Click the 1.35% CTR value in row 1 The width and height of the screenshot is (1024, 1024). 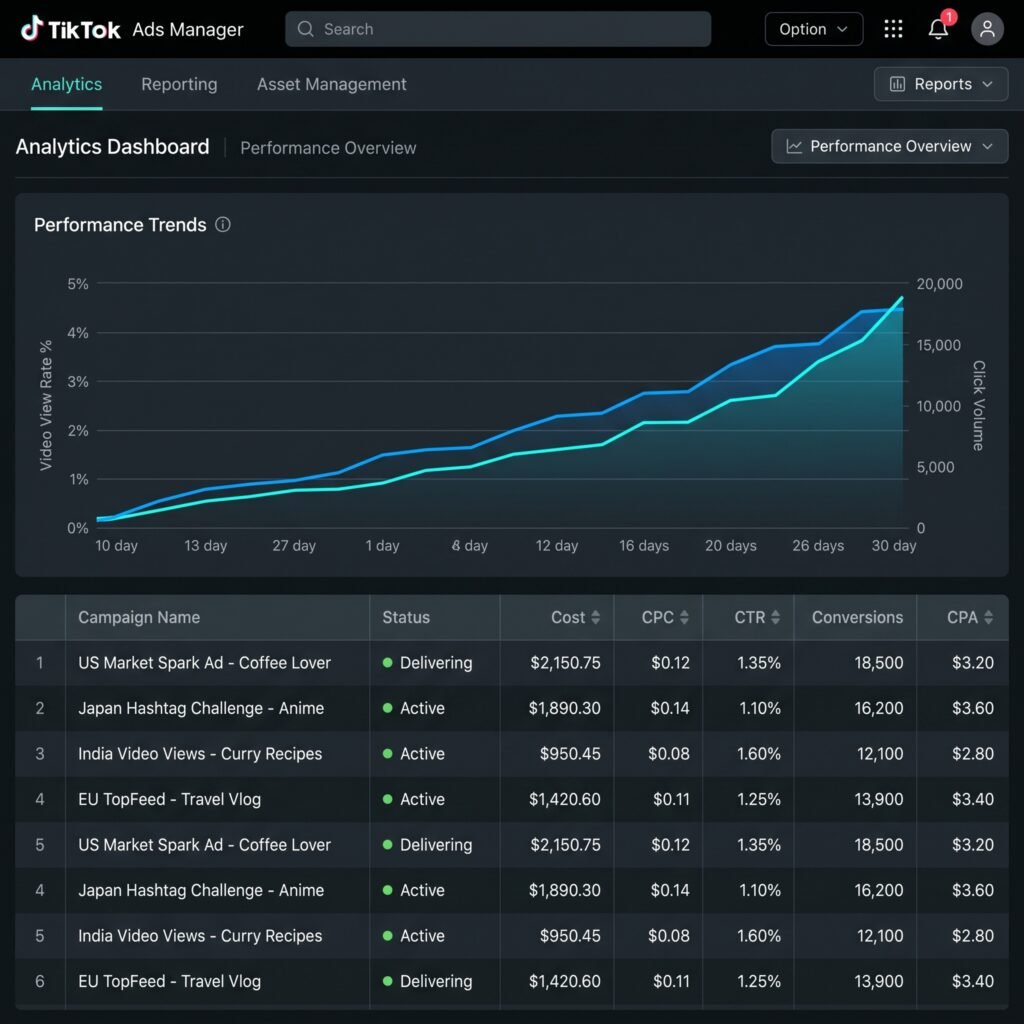tap(758, 663)
